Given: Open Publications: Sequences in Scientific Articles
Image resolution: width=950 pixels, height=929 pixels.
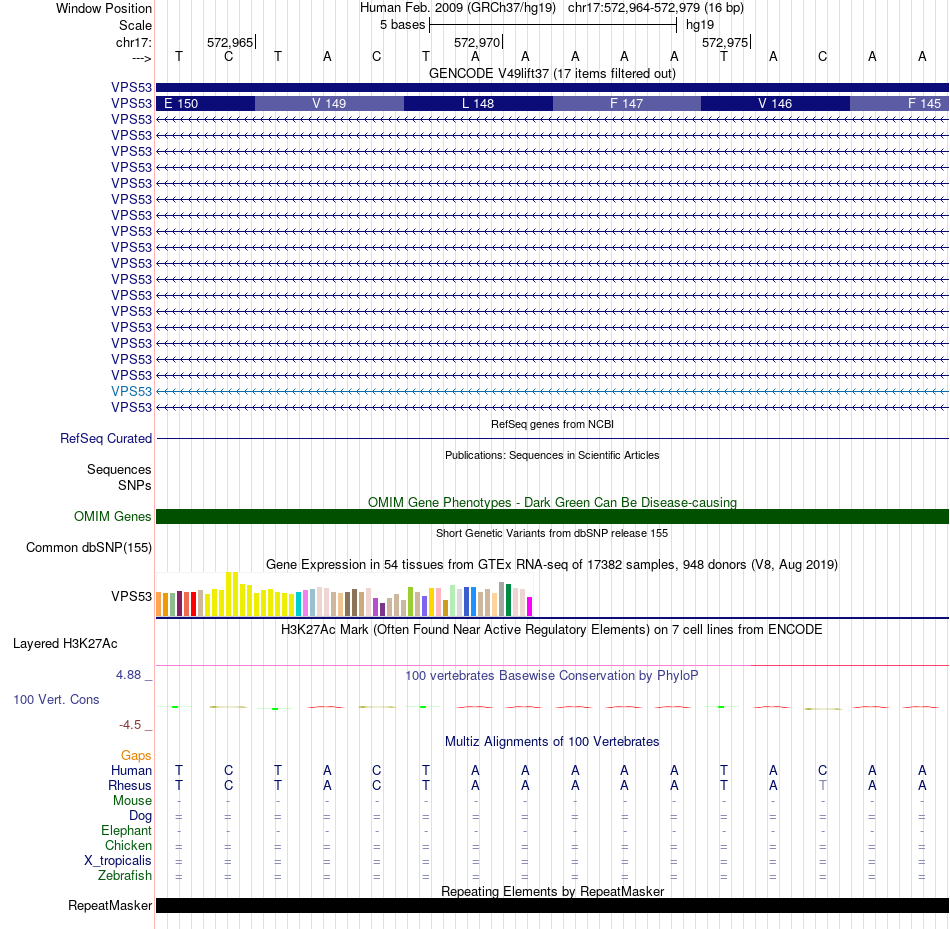Looking at the screenshot, I should click(552, 455).
